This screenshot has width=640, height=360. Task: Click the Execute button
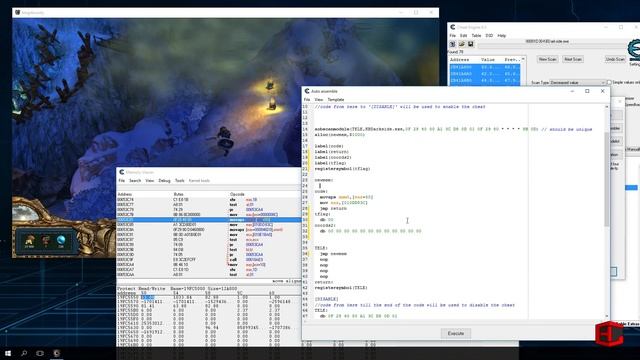[x=456, y=333]
